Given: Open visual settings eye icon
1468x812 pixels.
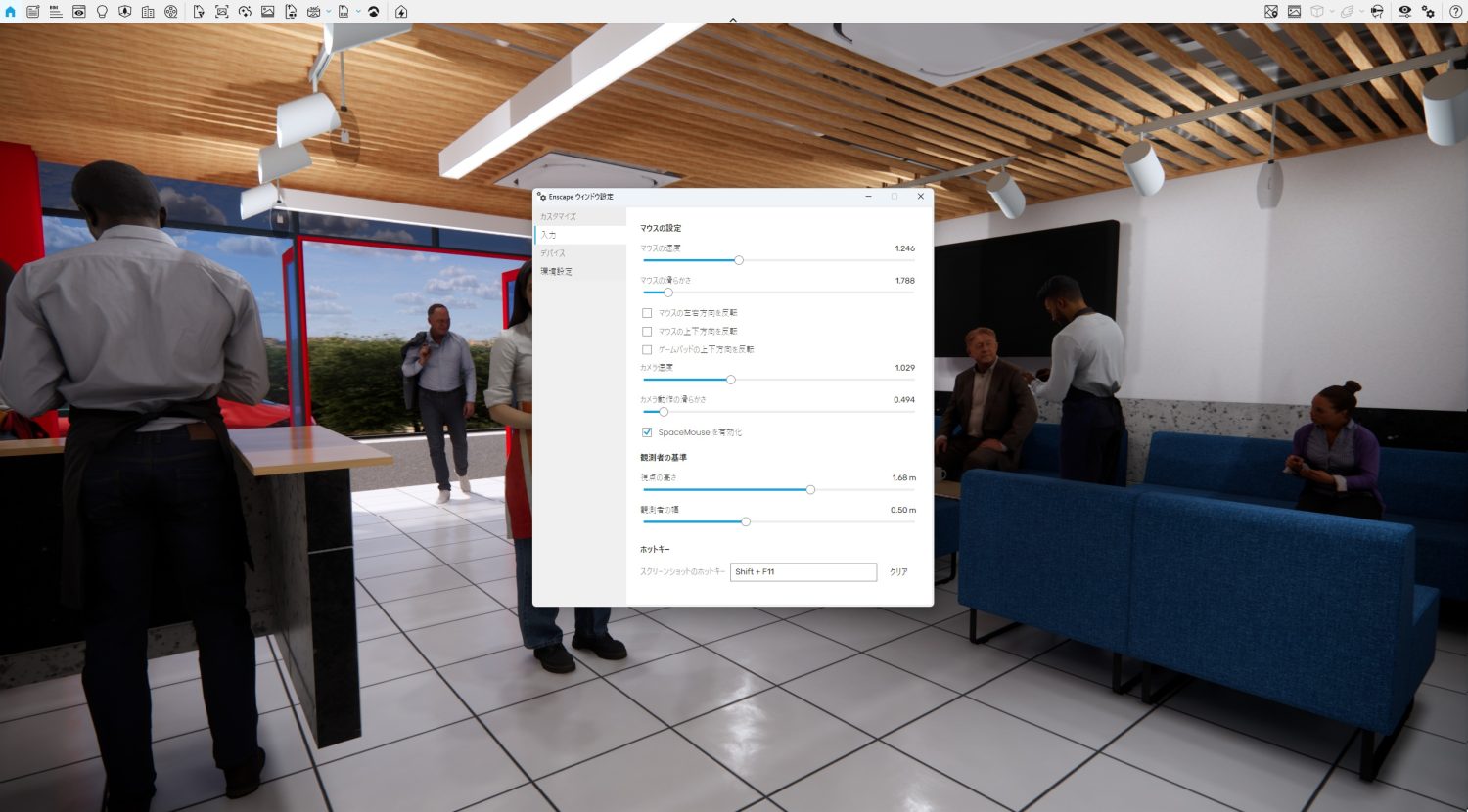Looking at the screenshot, I should (1404, 12).
